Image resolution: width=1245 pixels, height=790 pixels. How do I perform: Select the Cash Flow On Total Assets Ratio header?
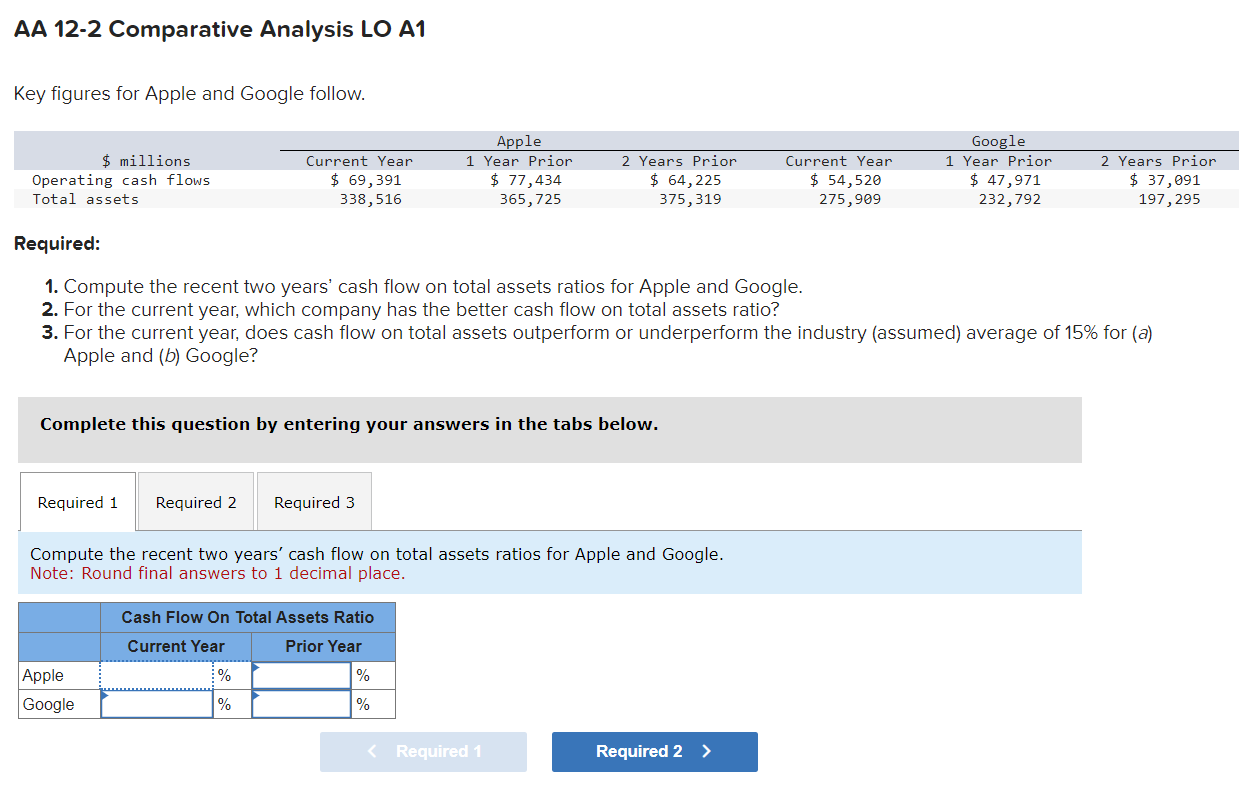click(x=247, y=617)
